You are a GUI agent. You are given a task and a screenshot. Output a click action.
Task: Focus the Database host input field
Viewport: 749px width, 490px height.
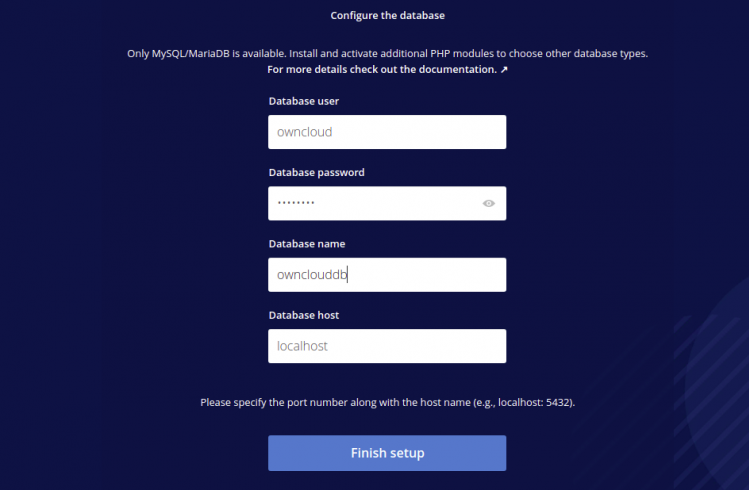pyautogui.click(x=387, y=346)
